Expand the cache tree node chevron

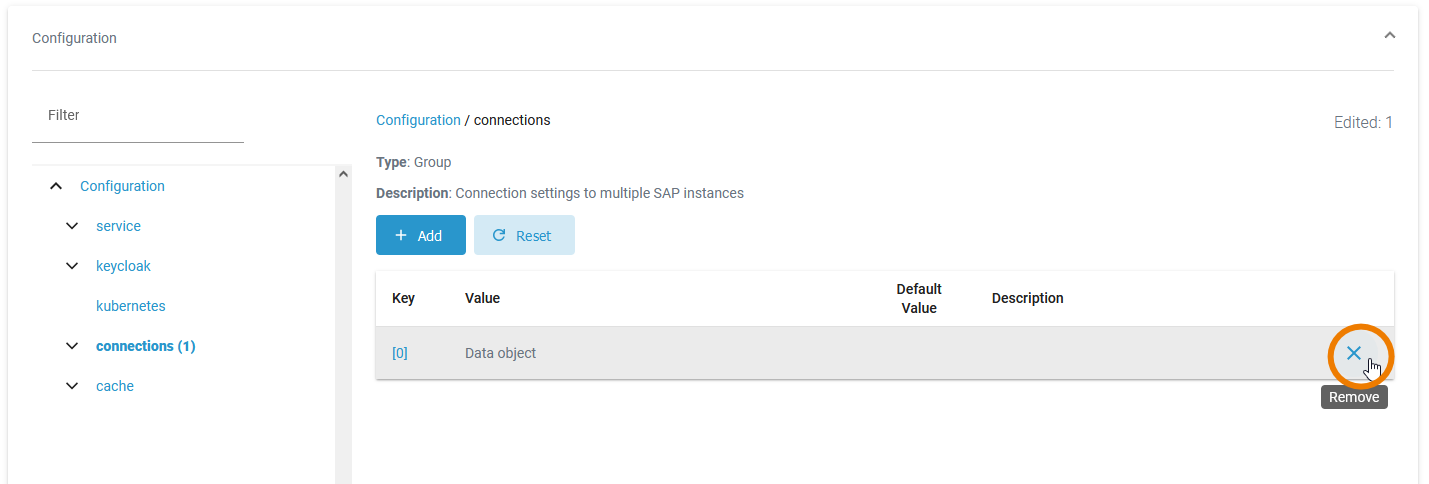(x=72, y=386)
